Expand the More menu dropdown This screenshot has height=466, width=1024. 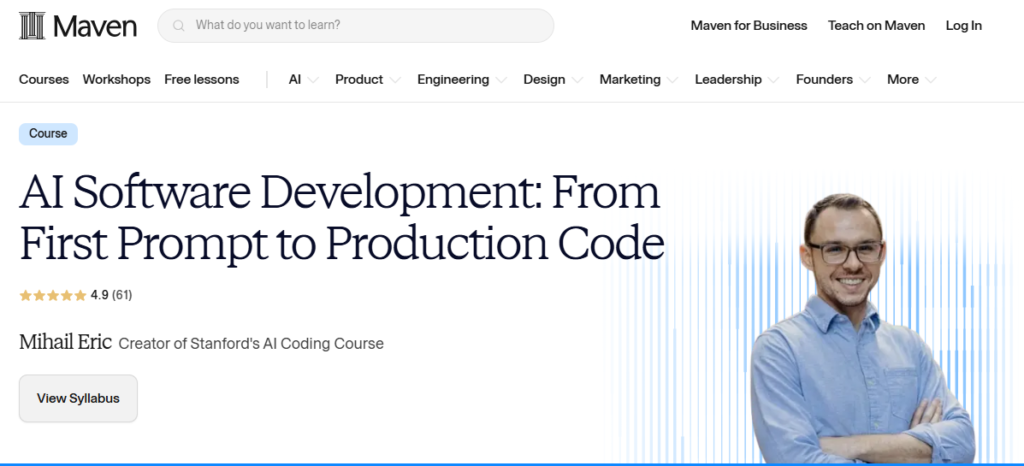(912, 80)
